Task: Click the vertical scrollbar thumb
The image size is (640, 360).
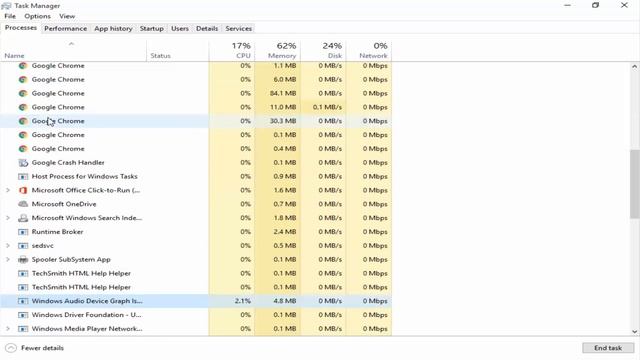Action: [635, 184]
